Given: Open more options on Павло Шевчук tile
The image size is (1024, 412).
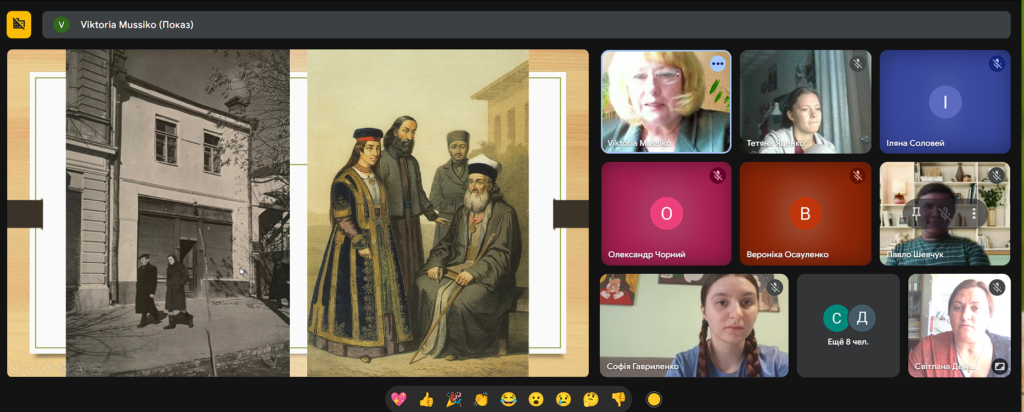Looking at the screenshot, I should [x=973, y=213].
